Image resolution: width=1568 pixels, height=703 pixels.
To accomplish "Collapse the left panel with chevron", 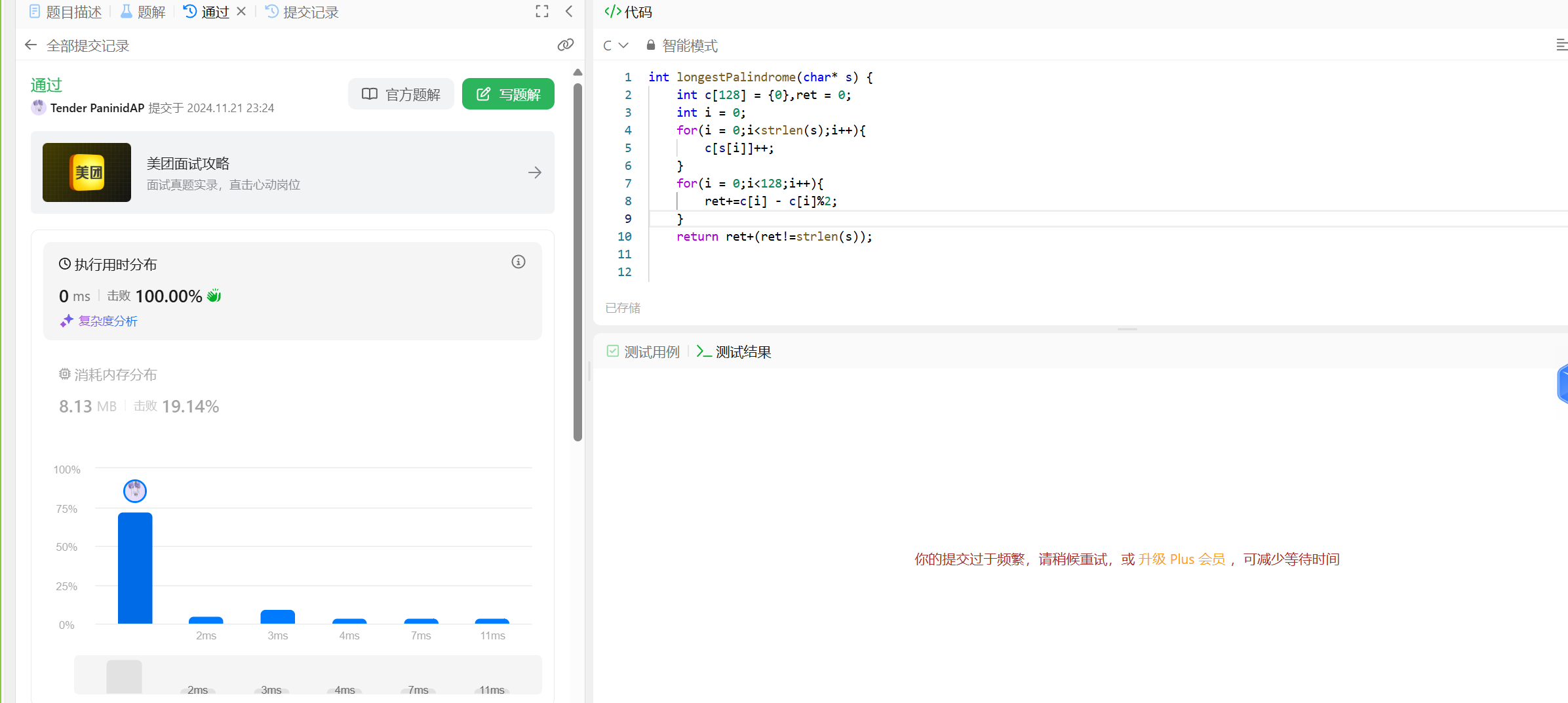I will [569, 12].
